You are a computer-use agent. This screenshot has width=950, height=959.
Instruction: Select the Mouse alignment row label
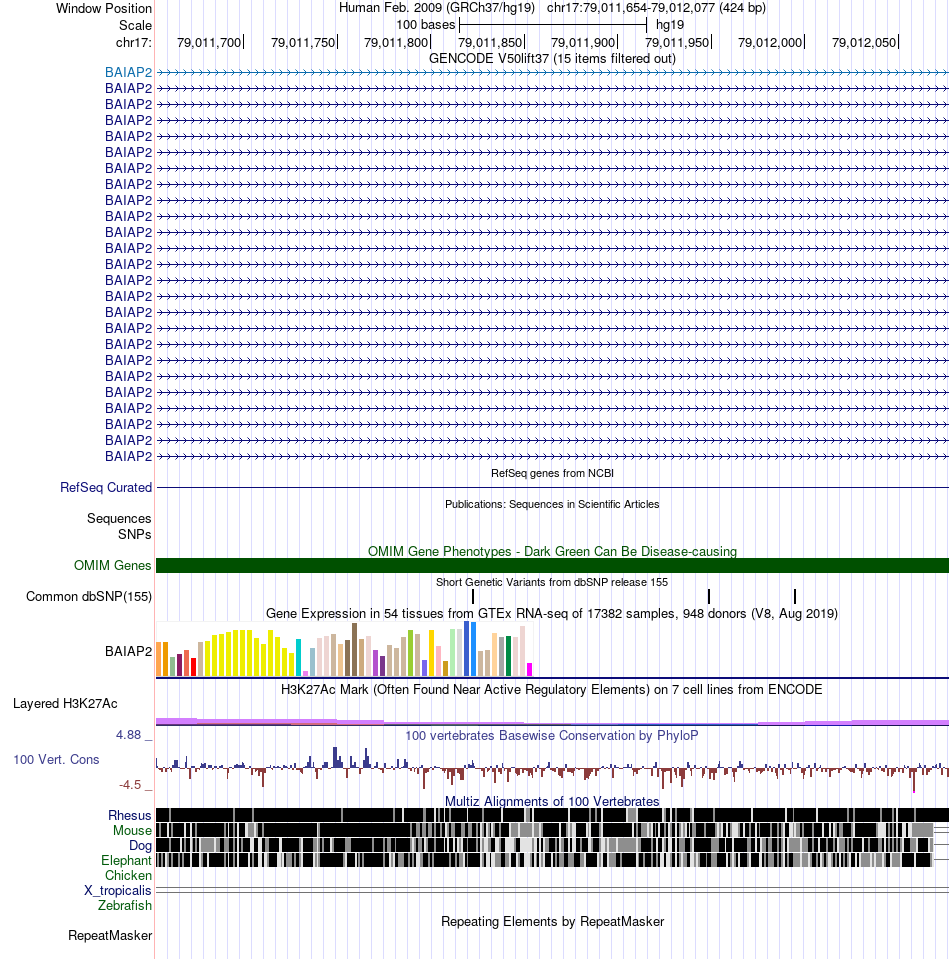coord(132,830)
